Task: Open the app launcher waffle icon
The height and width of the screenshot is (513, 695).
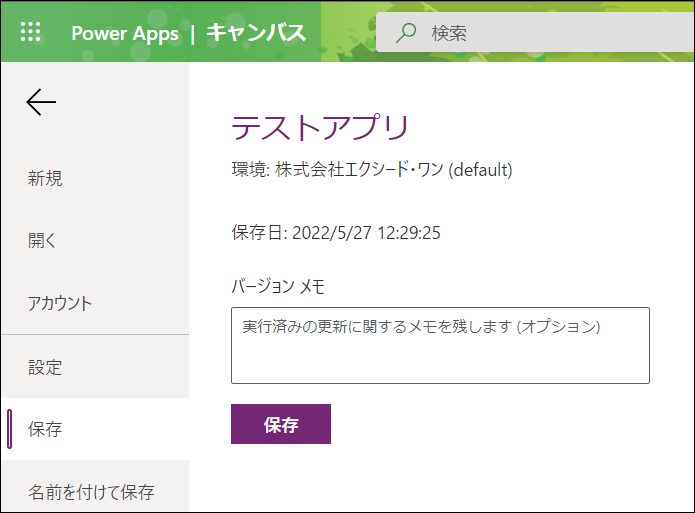Action: coord(31,32)
